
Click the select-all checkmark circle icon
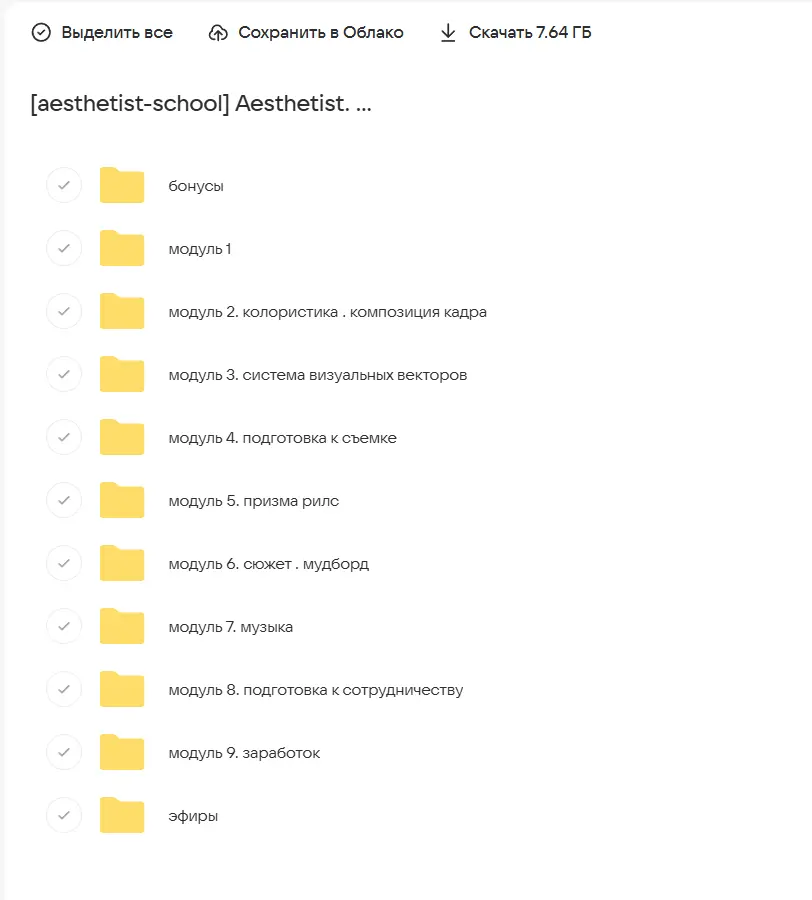point(41,33)
